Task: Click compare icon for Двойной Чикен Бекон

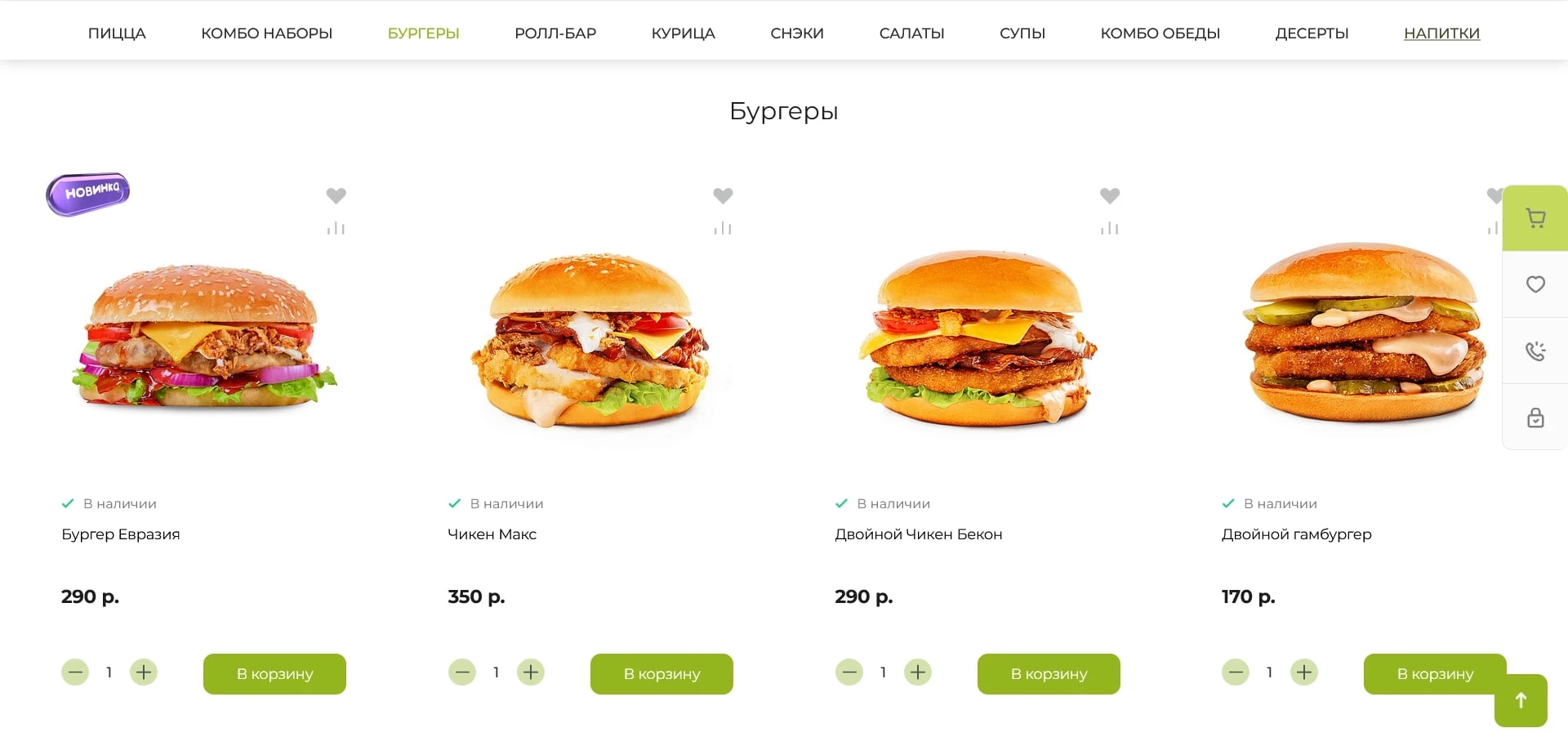Action: tap(1109, 229)
